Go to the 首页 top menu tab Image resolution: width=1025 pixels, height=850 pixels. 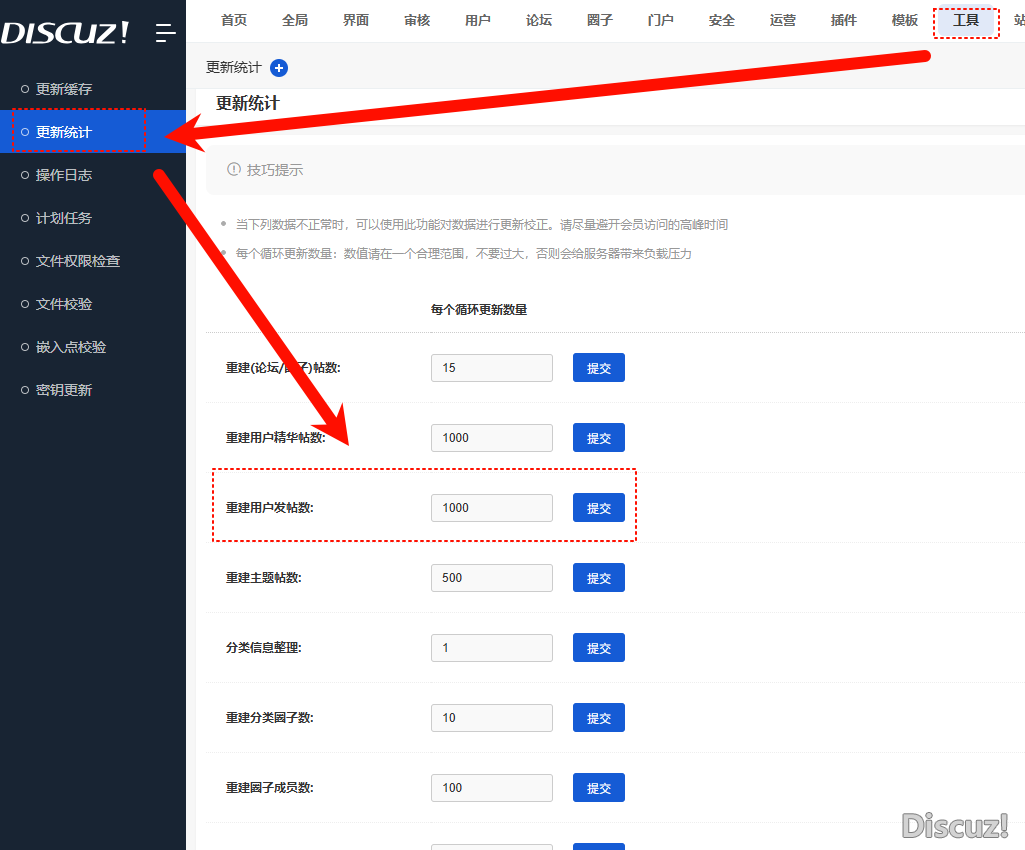[234, 20]
